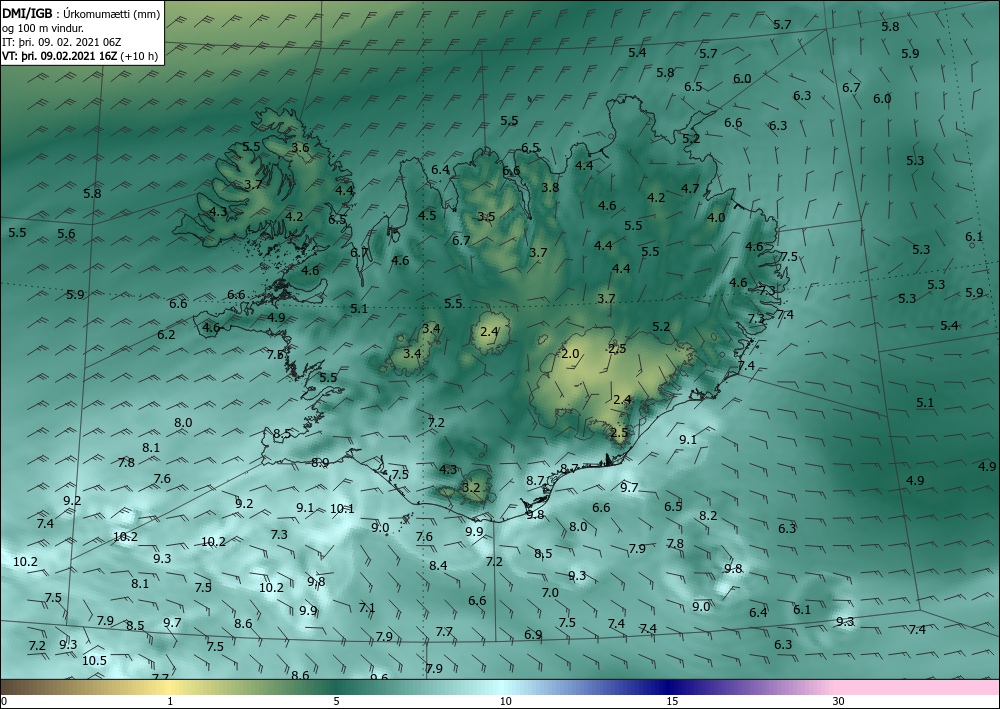The image size is (1000, 709).
Task: Click the 7.1 value over the southern sea
Action: pyautogui.click(x=367, y=608)
